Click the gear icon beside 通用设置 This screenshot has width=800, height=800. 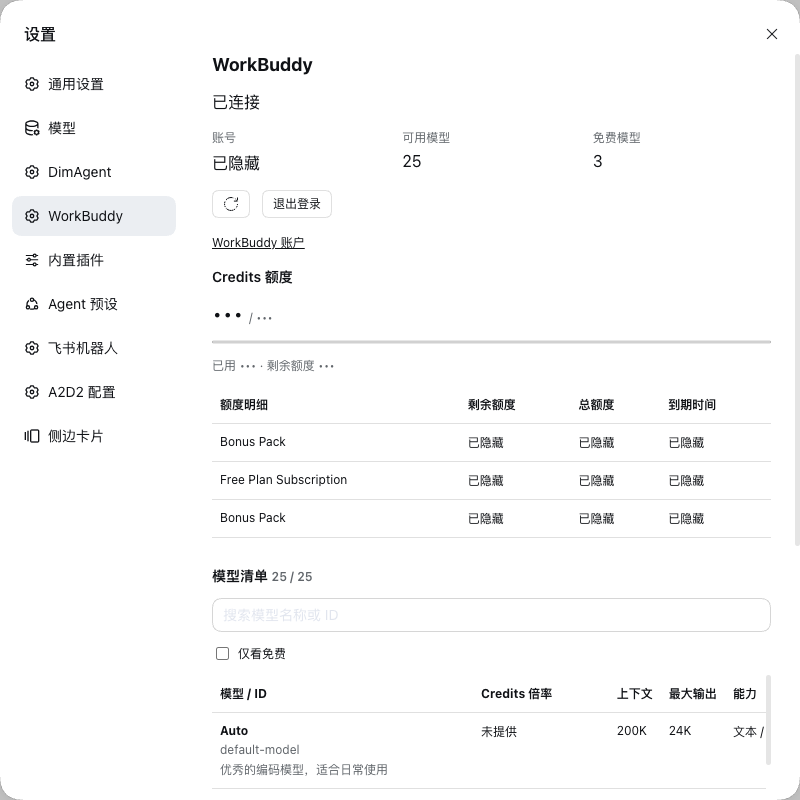click(x=32, y=84)
